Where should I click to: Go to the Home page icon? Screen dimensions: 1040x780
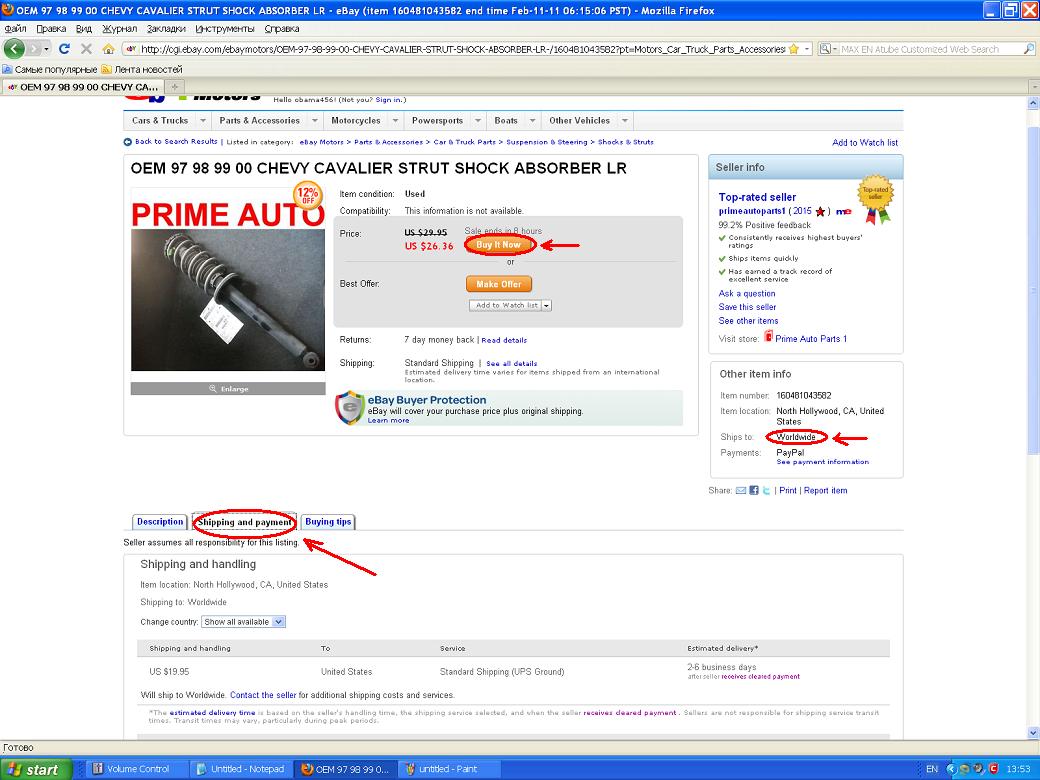point(108,48)
